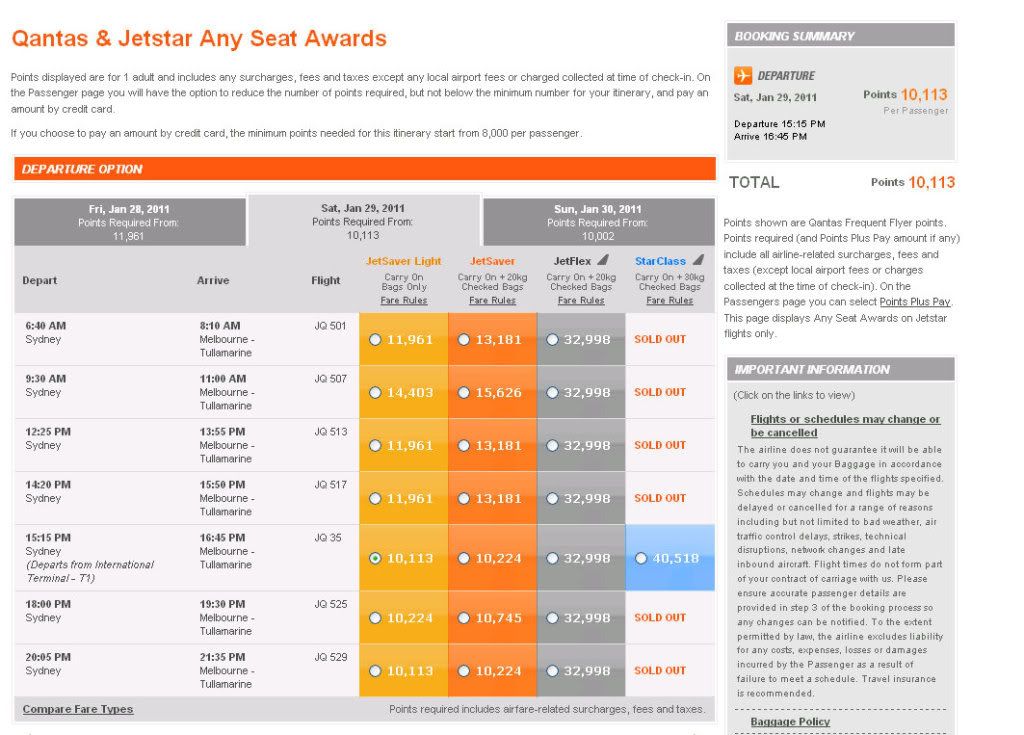Switch to the Sun, Jan 30, 2011 tab
Viewport: 1024px width, 735px height.
[x=598, y=222]
